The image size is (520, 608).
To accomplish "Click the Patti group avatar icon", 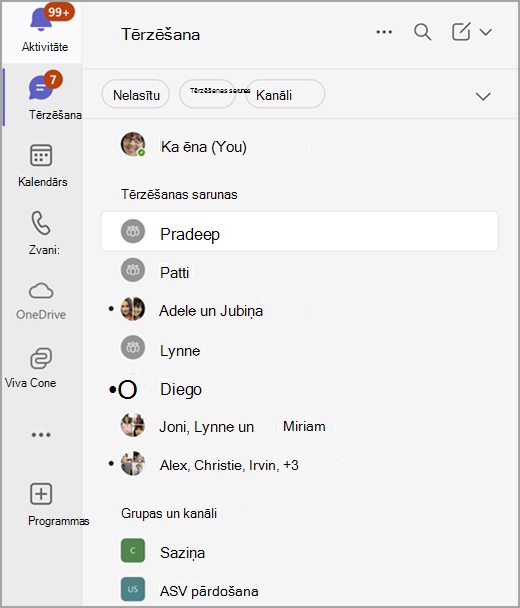I will pos(133,270).
